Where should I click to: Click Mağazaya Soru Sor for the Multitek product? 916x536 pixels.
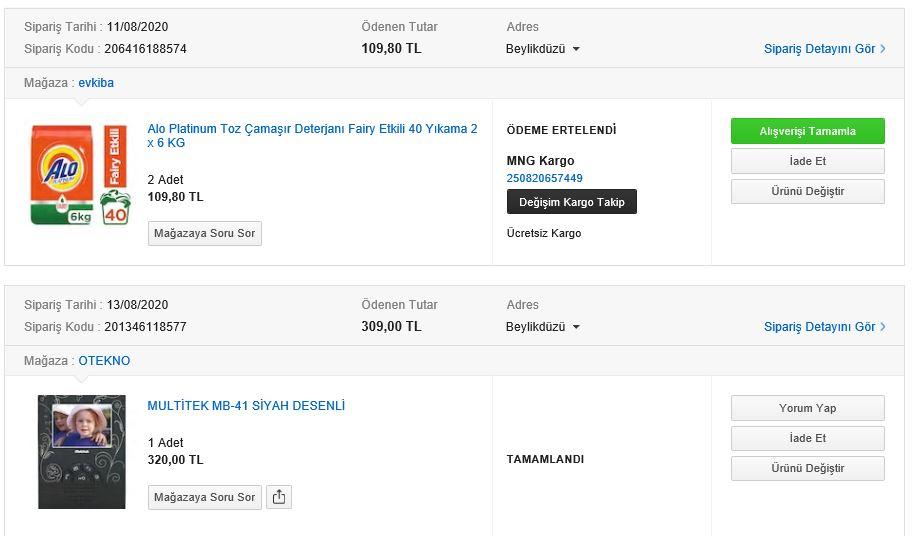[204, 497]
